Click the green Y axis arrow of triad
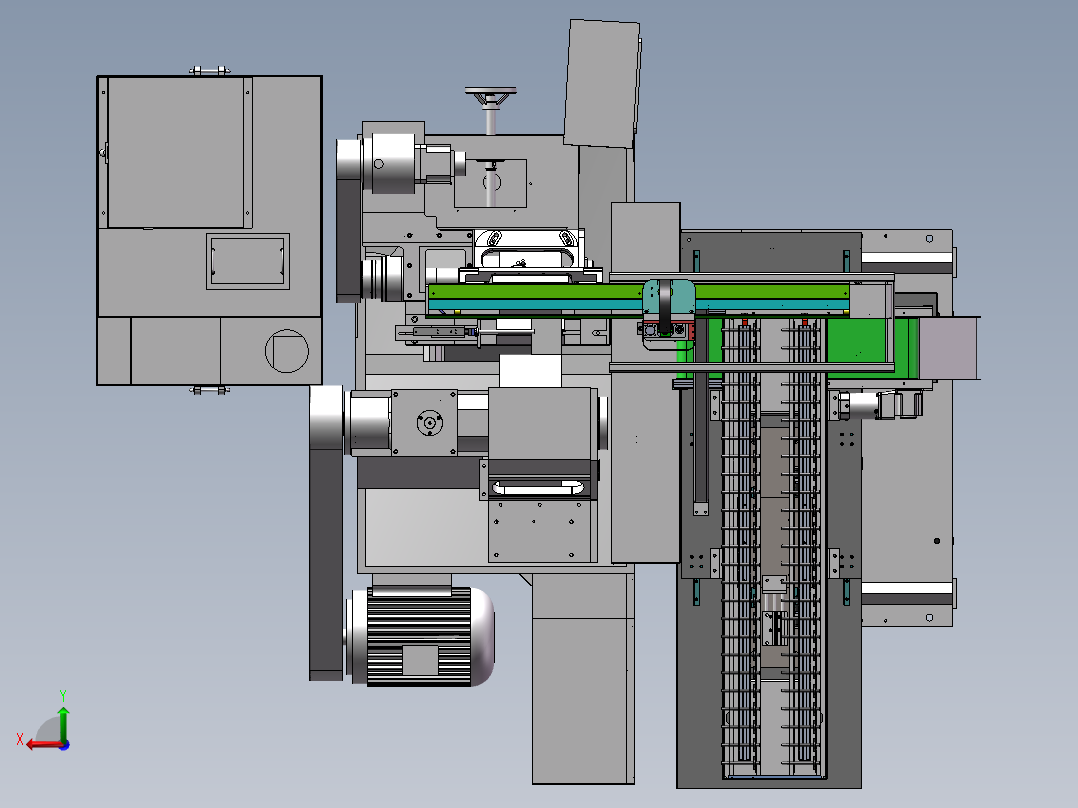The image size is (1078, 808). (x=63, y=722)
